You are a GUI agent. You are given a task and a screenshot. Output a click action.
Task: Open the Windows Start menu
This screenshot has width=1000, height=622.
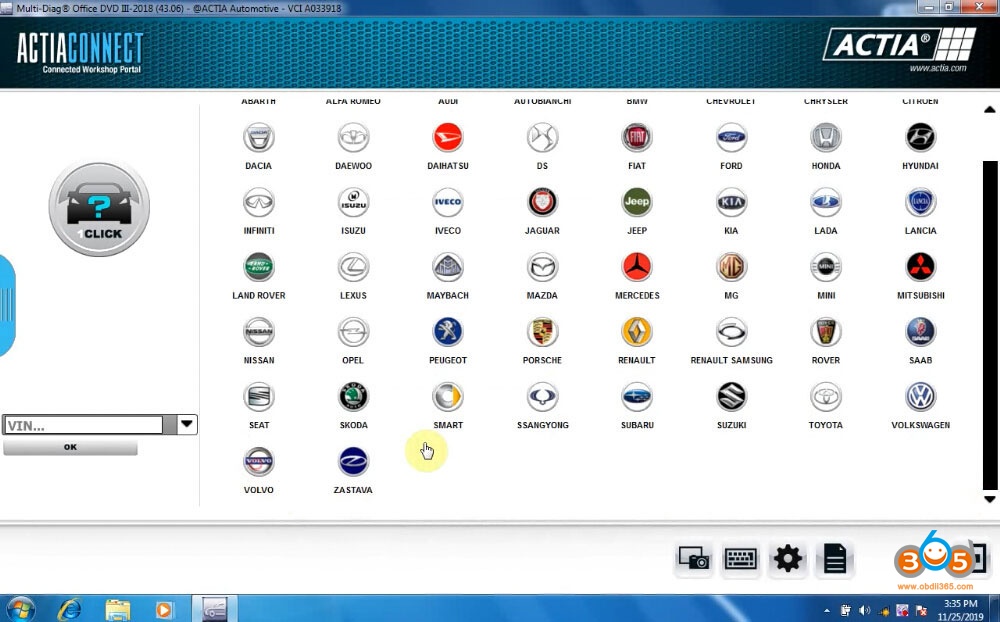tap(20, 609)
